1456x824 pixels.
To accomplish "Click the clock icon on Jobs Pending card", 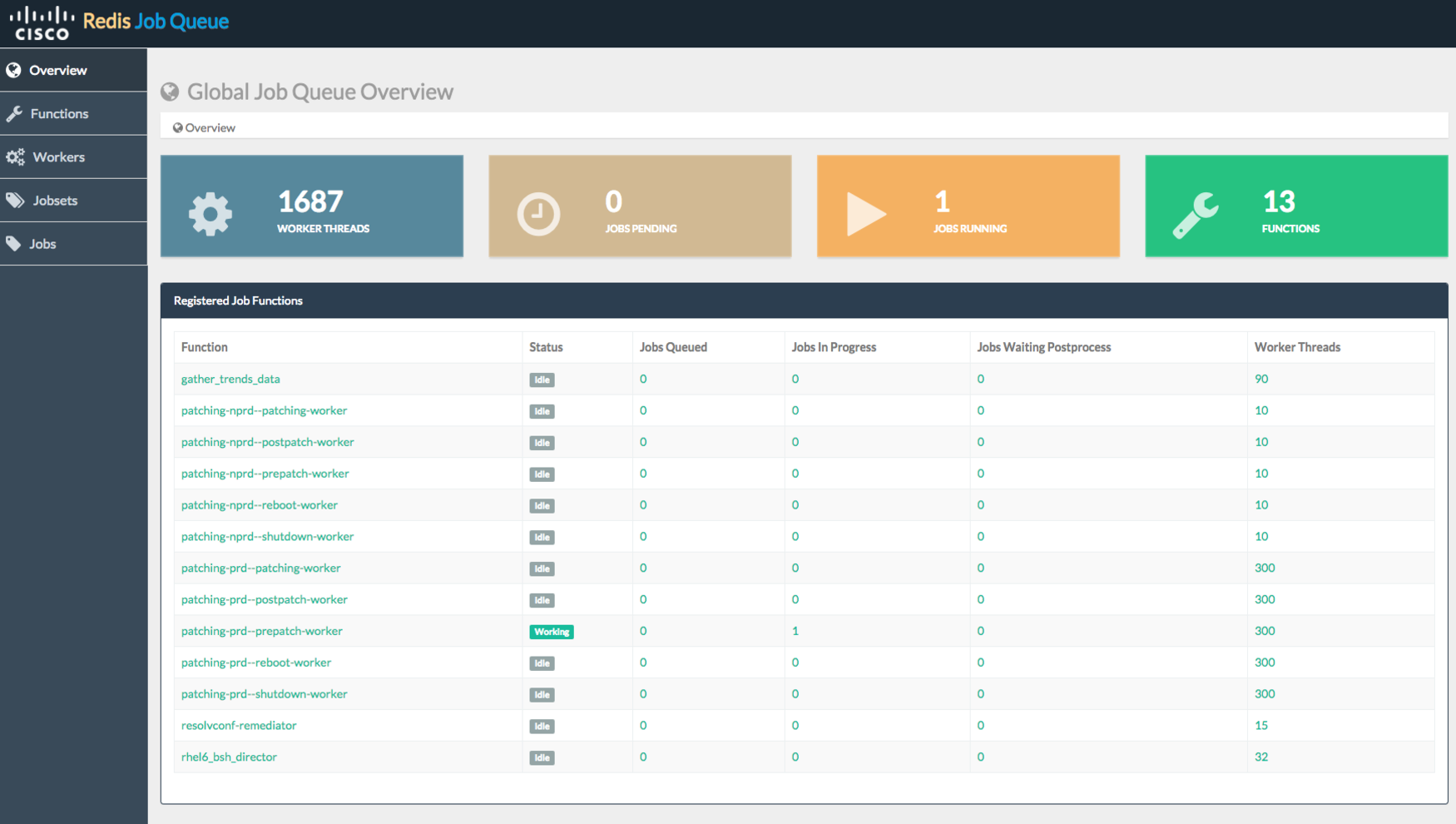I will pos(538,214).
